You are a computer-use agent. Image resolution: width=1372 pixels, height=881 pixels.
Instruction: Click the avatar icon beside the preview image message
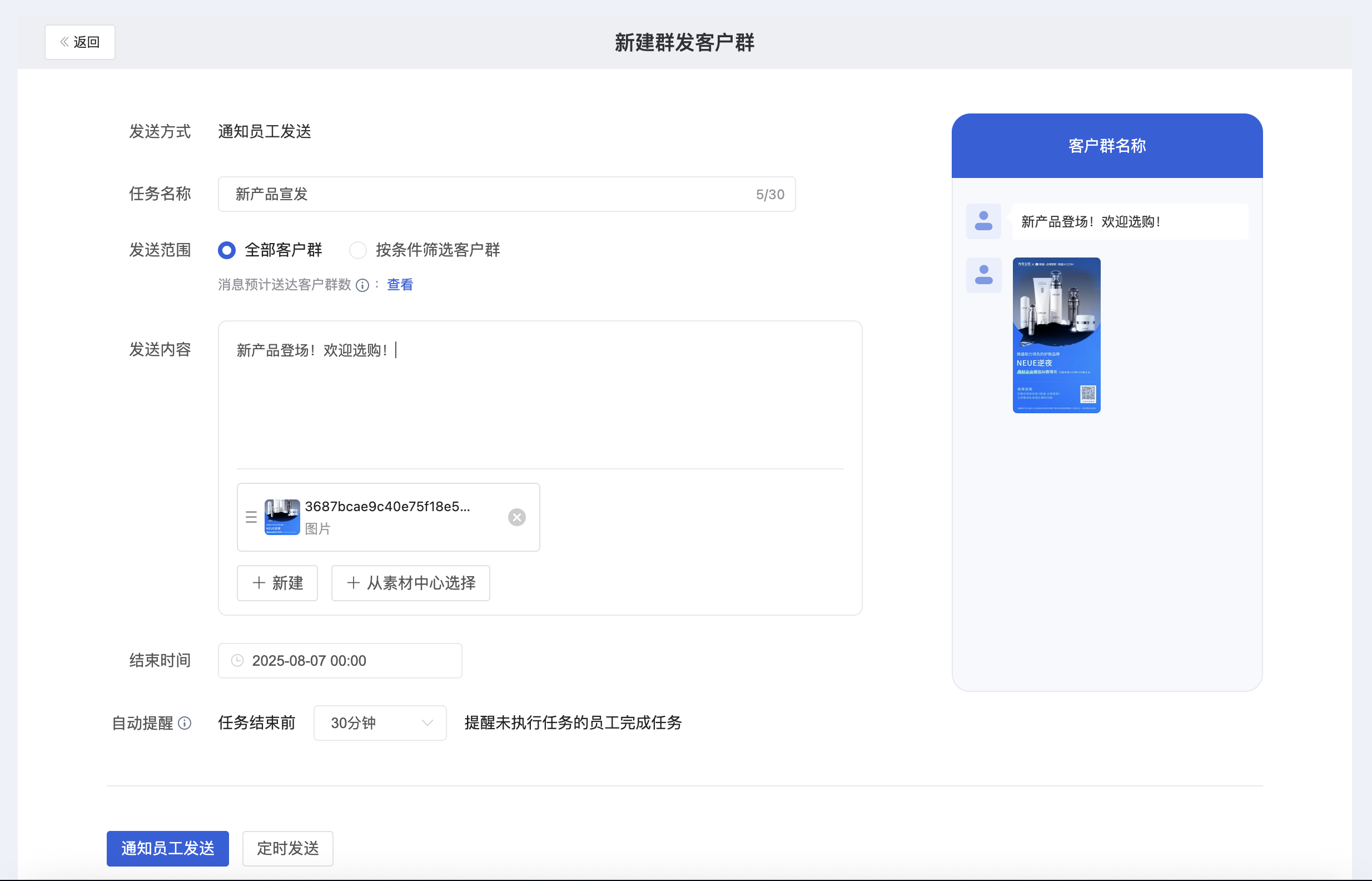983,275
